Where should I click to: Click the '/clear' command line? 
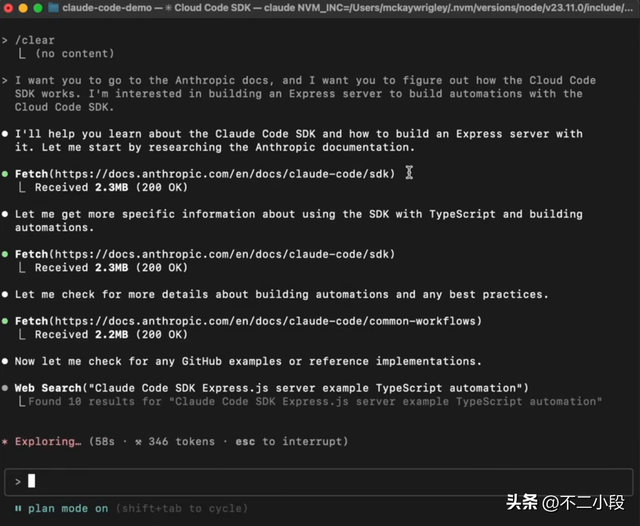[x=35, y=40]
